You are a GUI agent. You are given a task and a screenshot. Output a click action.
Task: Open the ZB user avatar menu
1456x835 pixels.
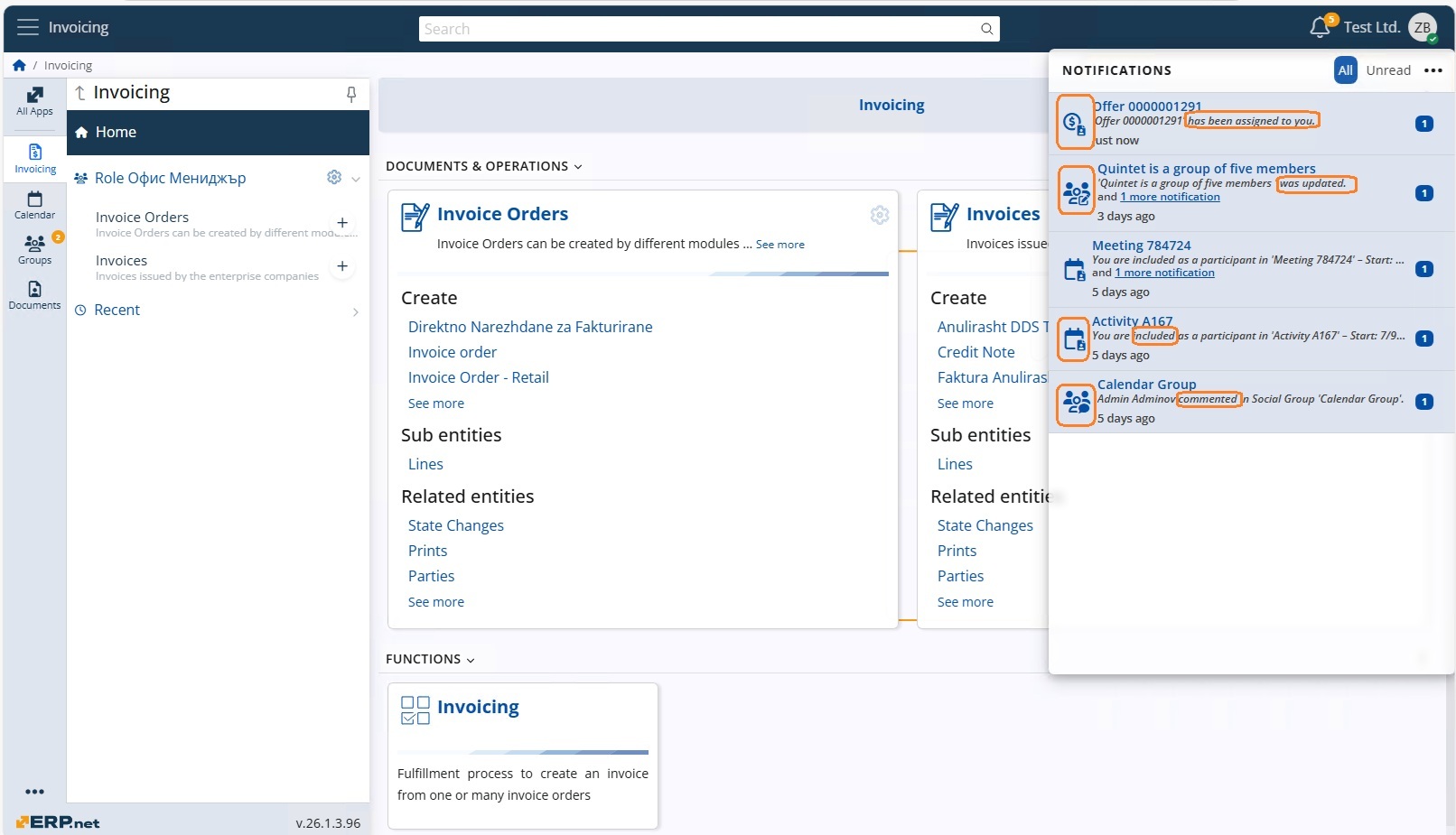coord(1423,28)
